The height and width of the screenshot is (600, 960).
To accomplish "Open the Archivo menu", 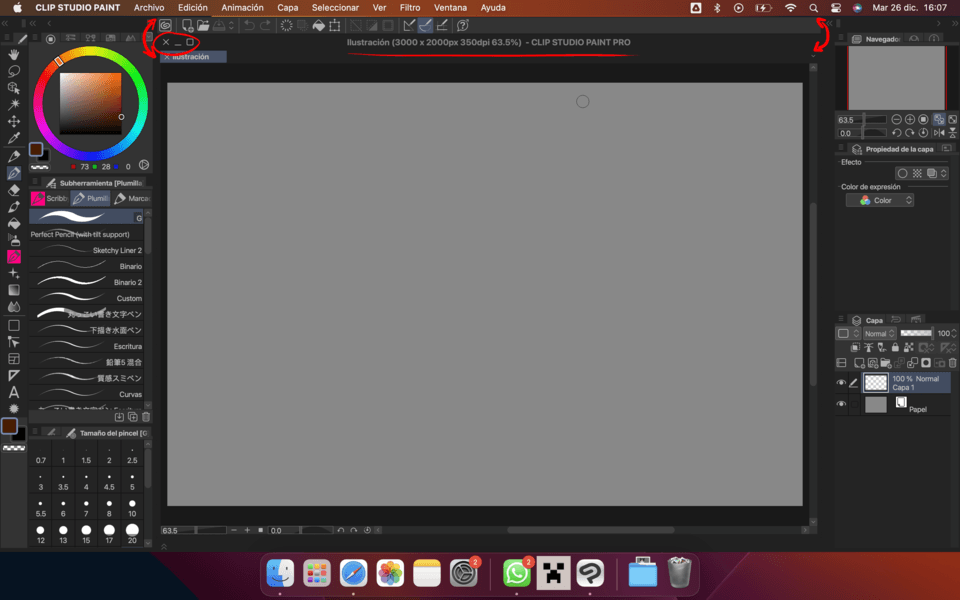I will point(149,8).
